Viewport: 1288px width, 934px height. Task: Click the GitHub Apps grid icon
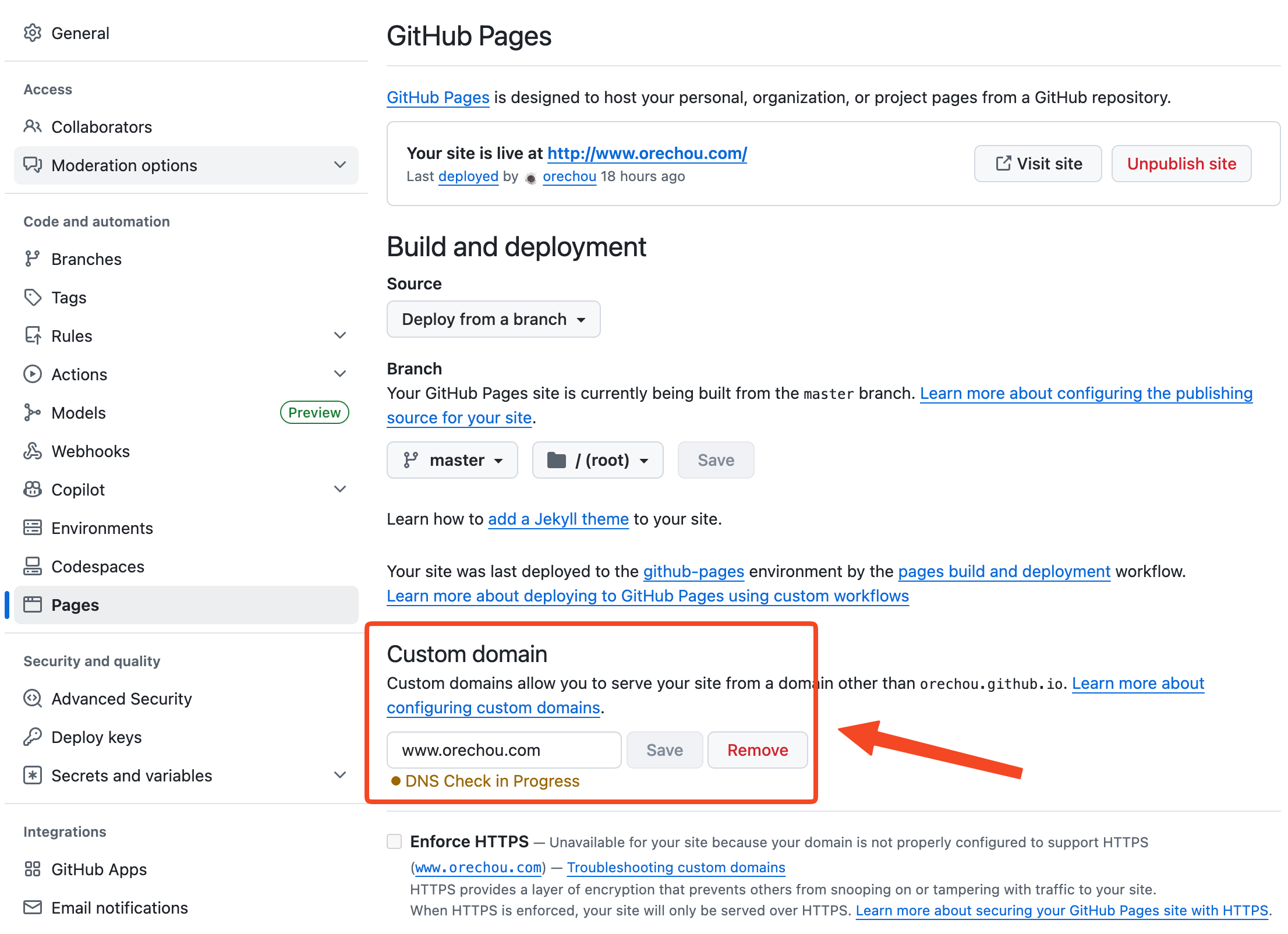(33, 869)
